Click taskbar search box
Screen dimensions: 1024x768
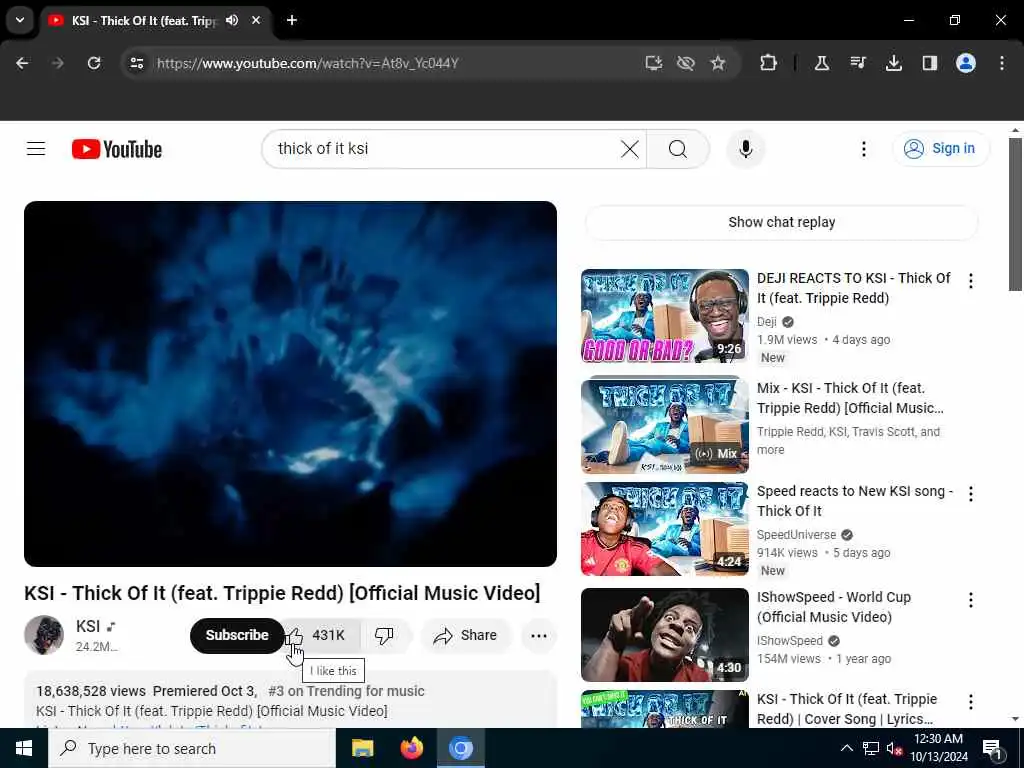coord(192,748)
